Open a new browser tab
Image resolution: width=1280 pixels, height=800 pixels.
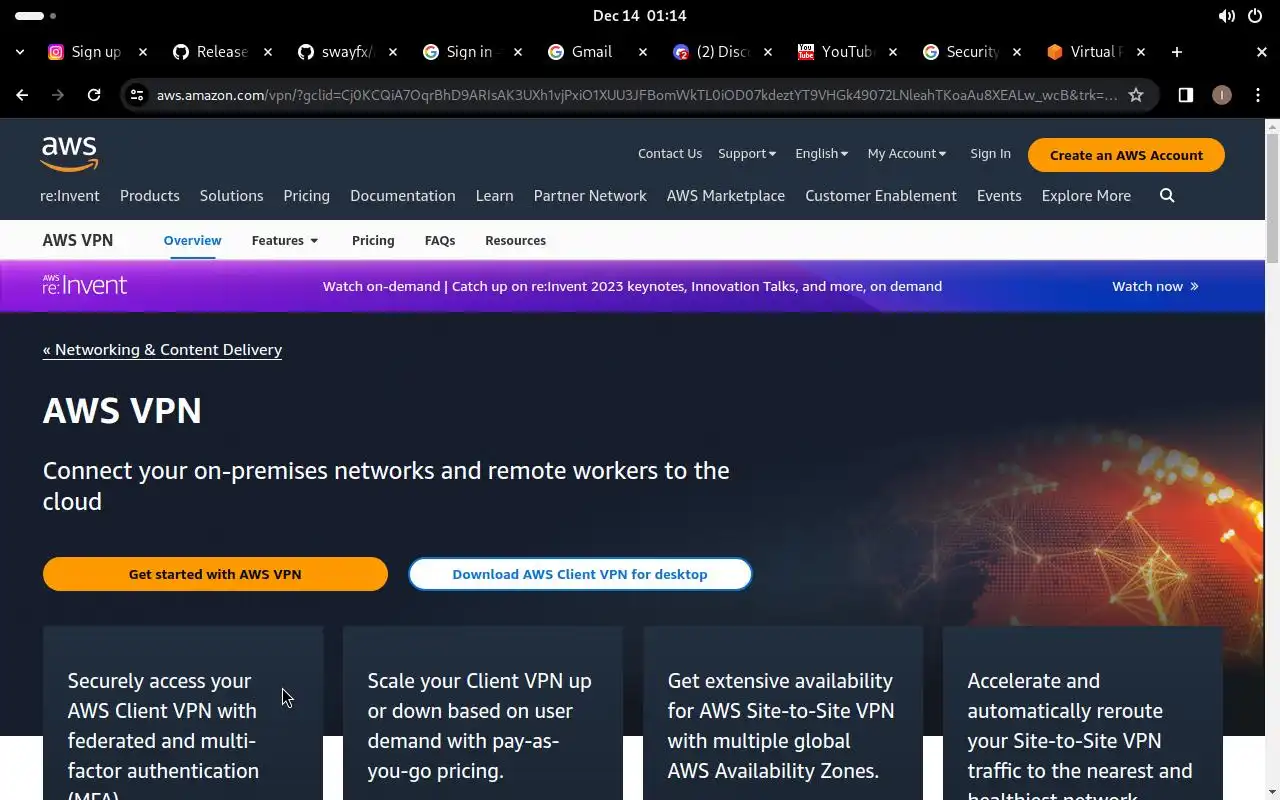1177,52
